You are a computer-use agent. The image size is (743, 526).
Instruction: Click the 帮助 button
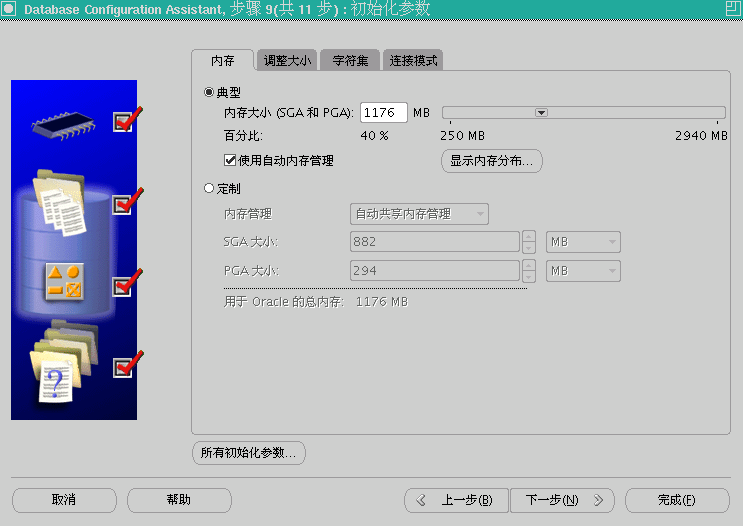(x=179, y=500)
